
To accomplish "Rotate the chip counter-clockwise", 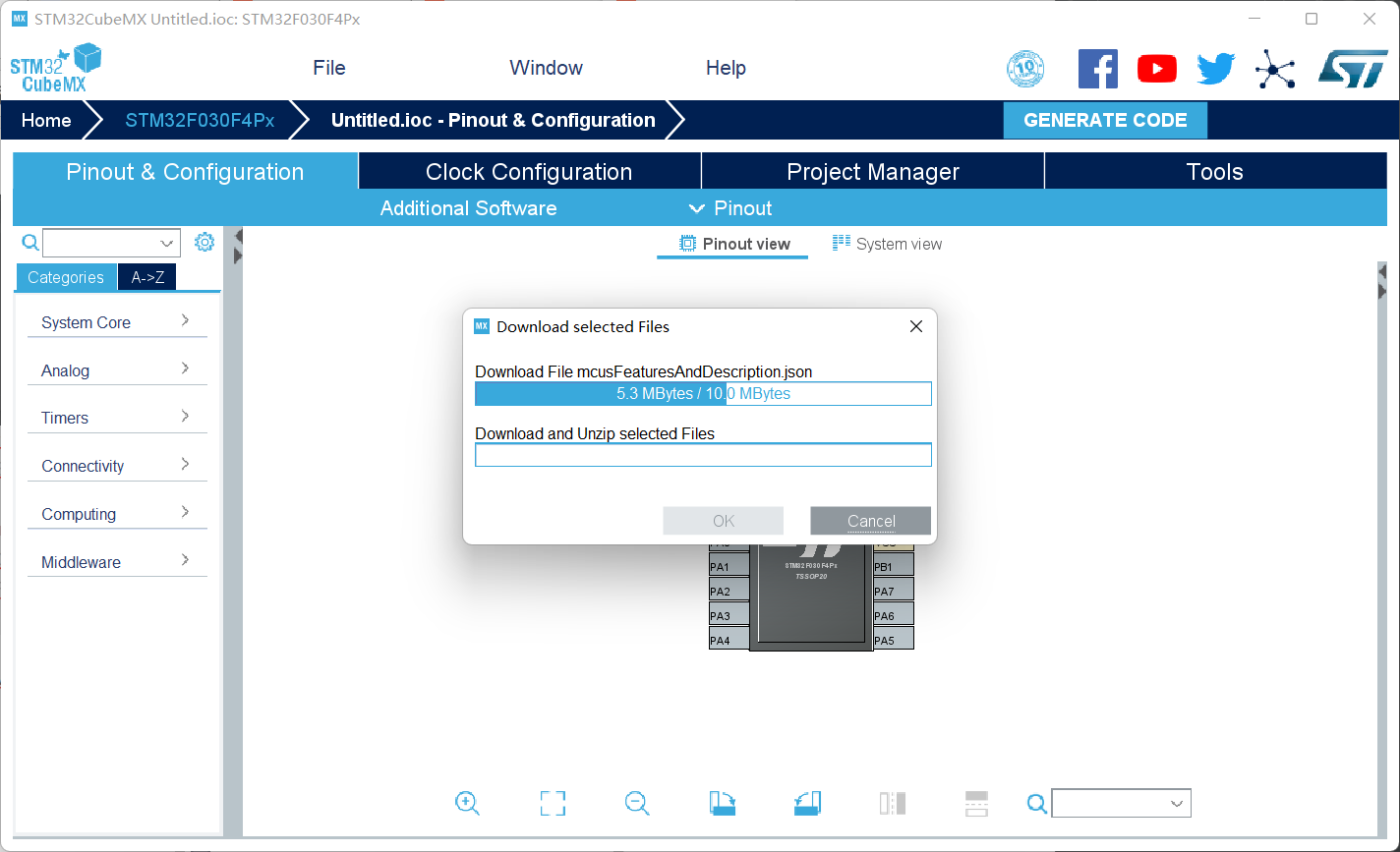I will tap(807, 804).
